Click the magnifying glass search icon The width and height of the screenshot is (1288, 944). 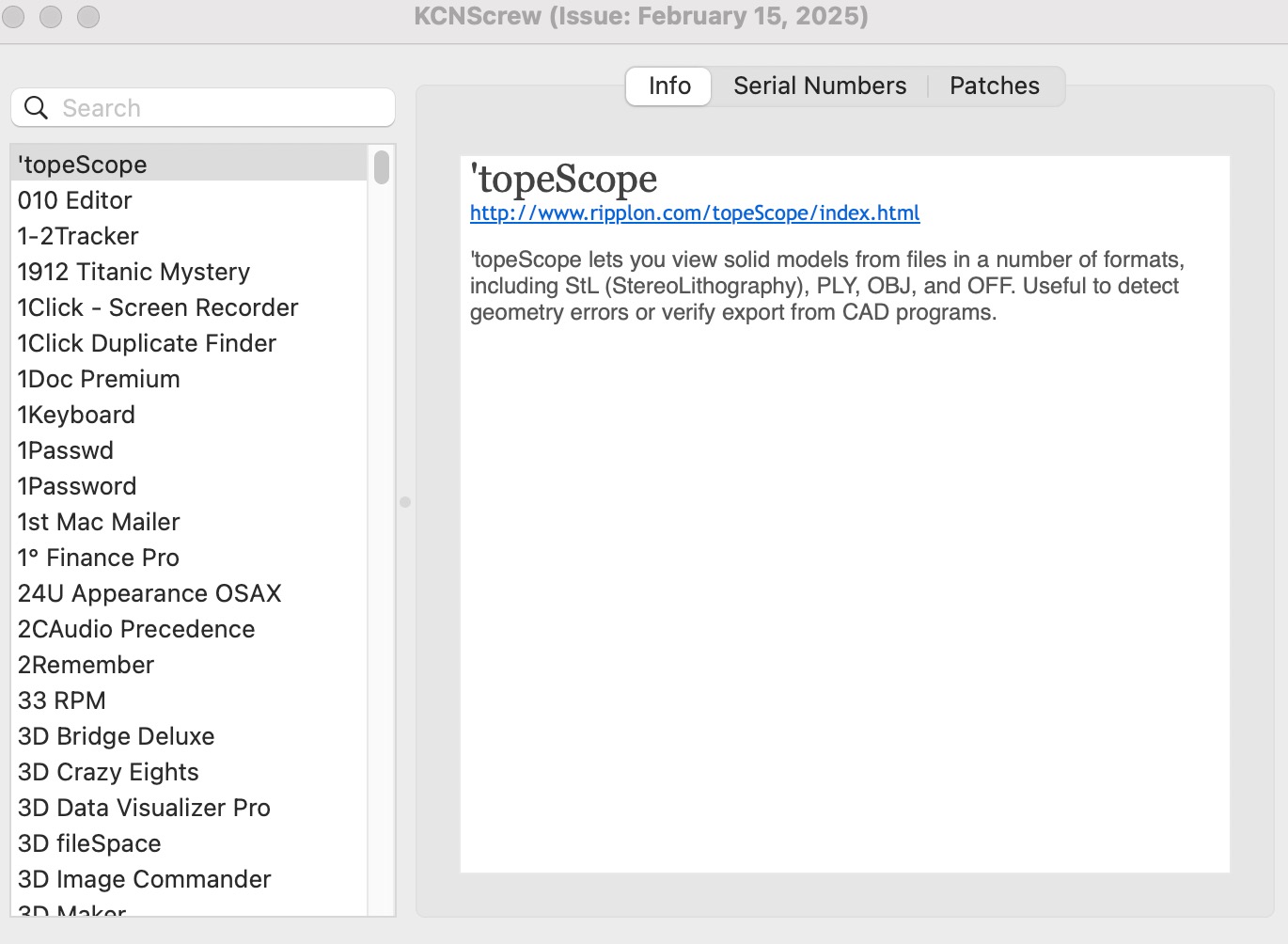pyautogui.click(x=36, y=108)
